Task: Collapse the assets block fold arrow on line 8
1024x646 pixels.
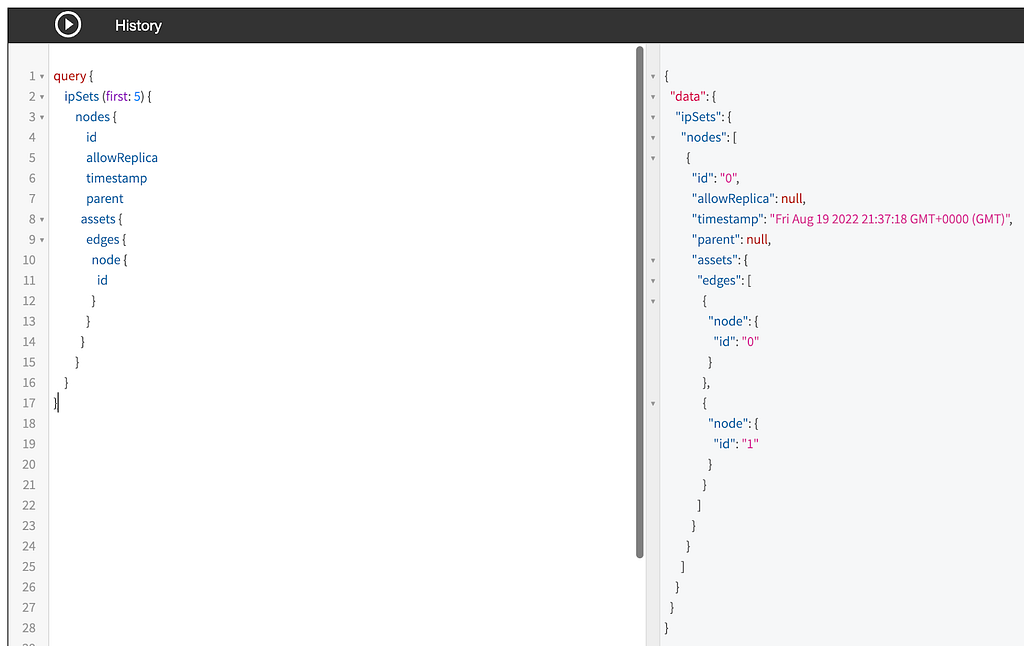Action: coord(42,219)
